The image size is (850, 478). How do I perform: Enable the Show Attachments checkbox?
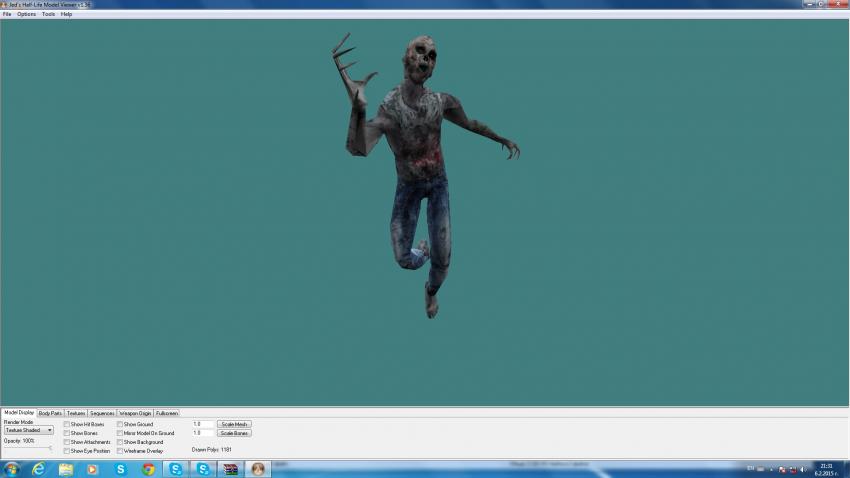pyautogui.click(x=67, y=442)
